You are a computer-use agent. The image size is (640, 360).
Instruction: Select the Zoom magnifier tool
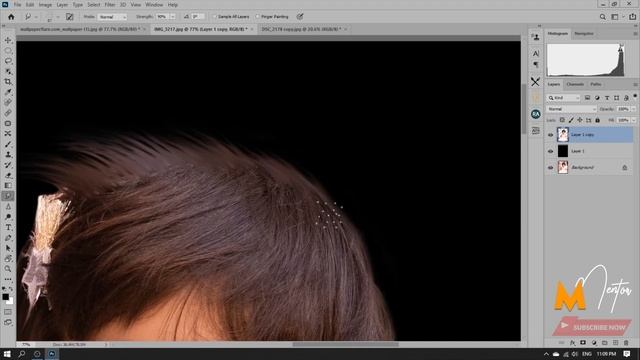click(8, 269)
